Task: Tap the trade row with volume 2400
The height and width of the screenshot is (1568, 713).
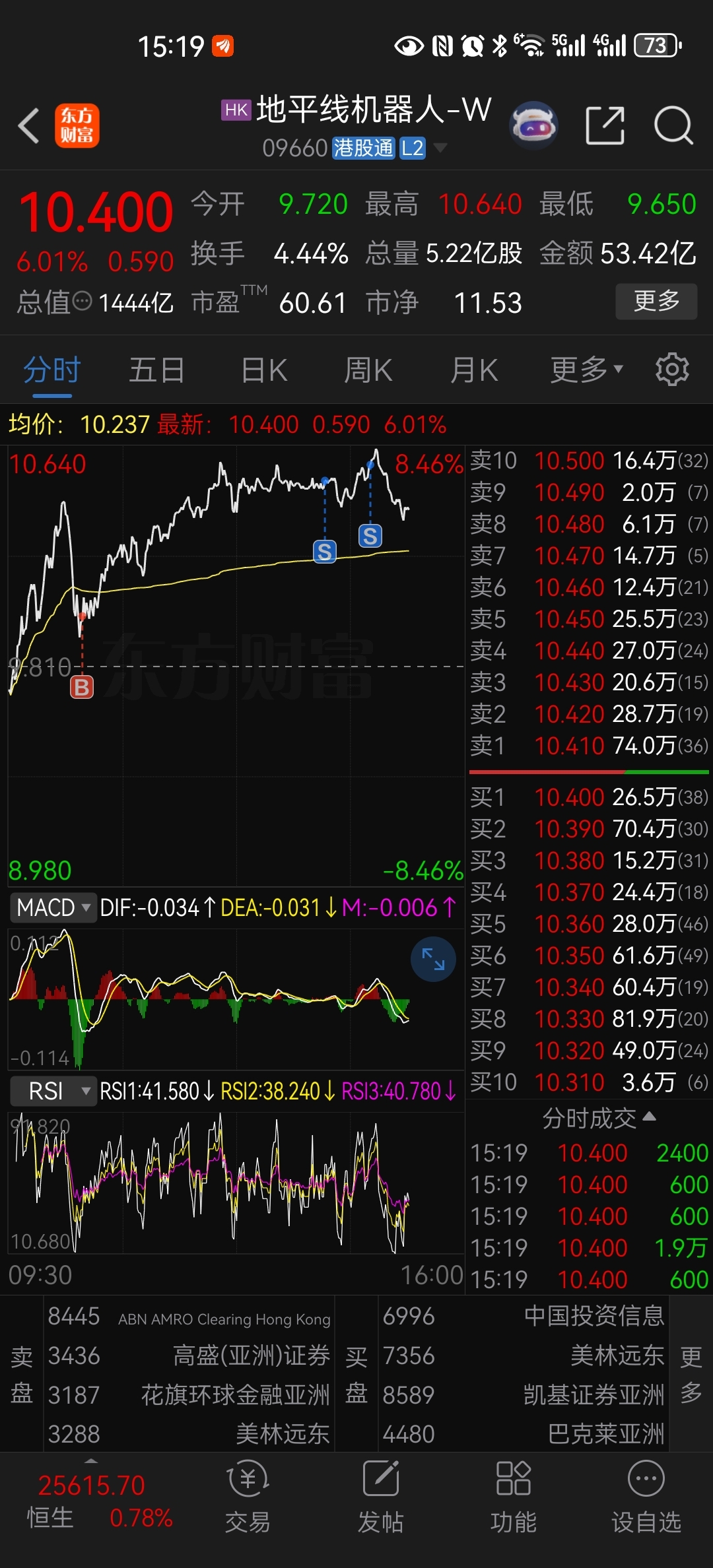Action: click(589, 1153)
